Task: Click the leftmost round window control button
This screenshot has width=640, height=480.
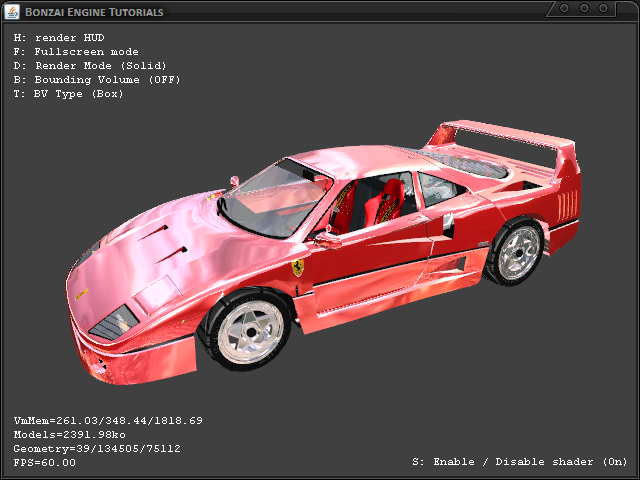Action: pos(565,9)
